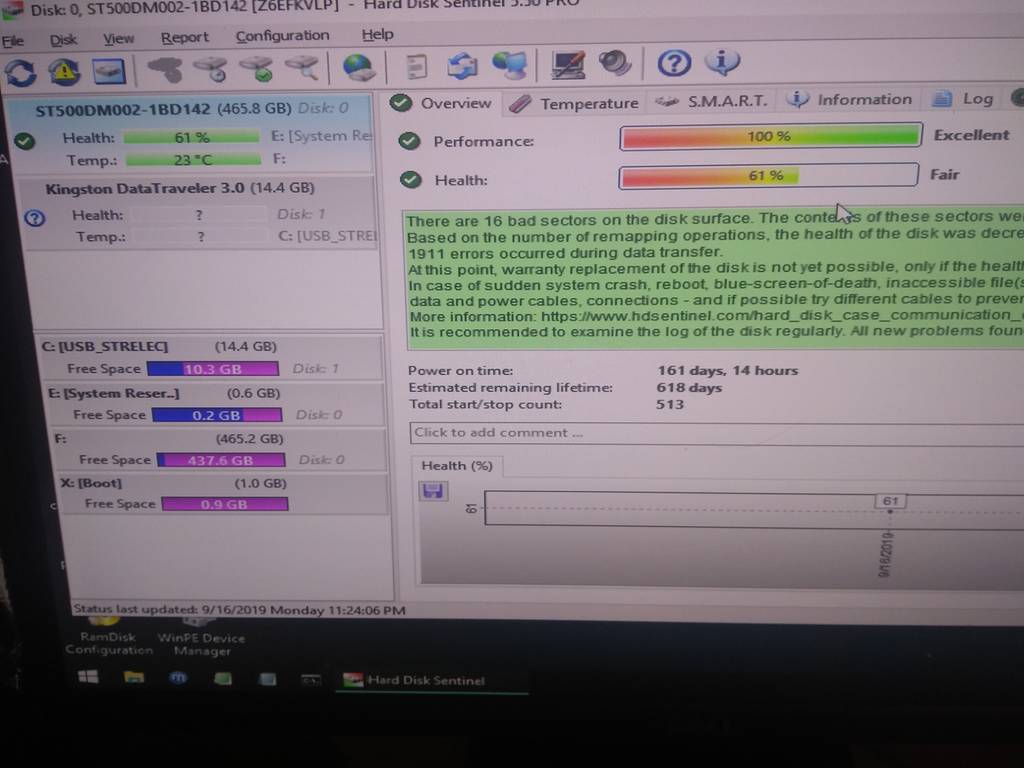Image resolution: width=1024 pixels, height=768 pixels.
Task: Click the speaker sound toolbar icon
Action: click(615, 63)
